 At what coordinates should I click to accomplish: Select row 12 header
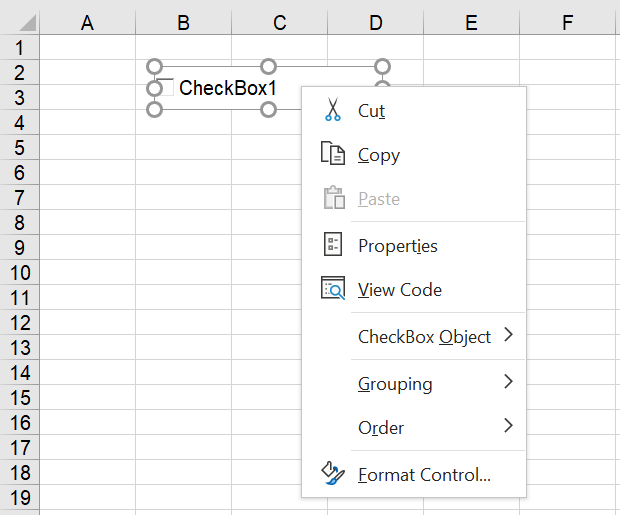[19, 322]
